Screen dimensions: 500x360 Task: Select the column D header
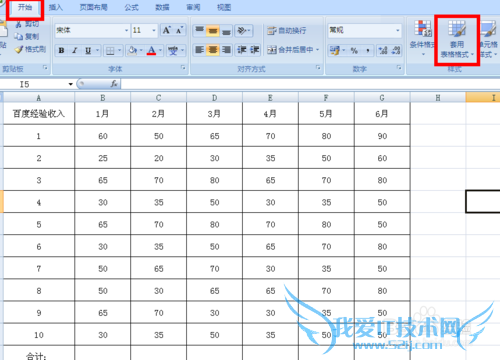(x=214, y=98)
